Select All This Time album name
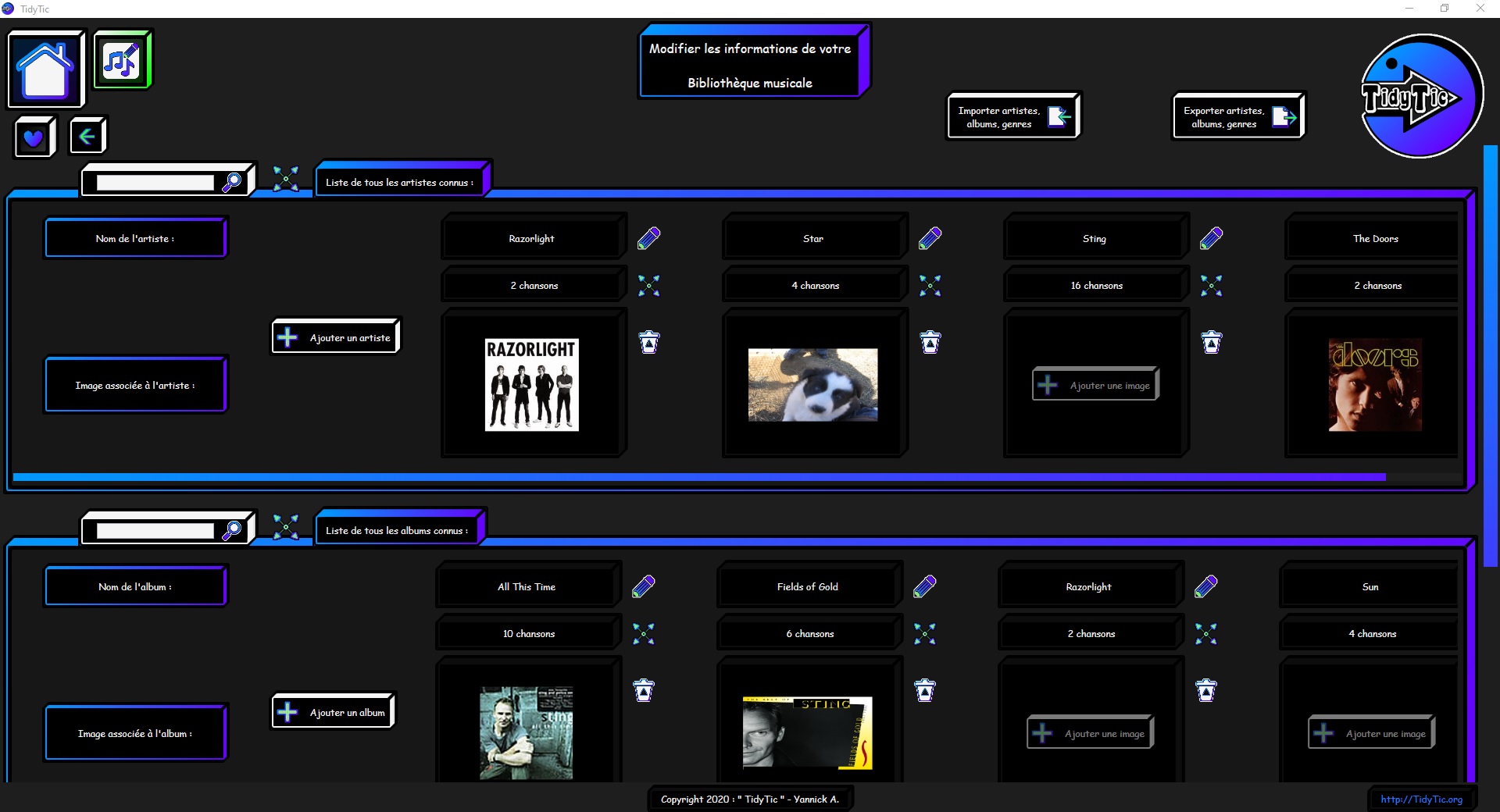The image size is (1500, 812). pyautogui.click(x=528, y=585)
